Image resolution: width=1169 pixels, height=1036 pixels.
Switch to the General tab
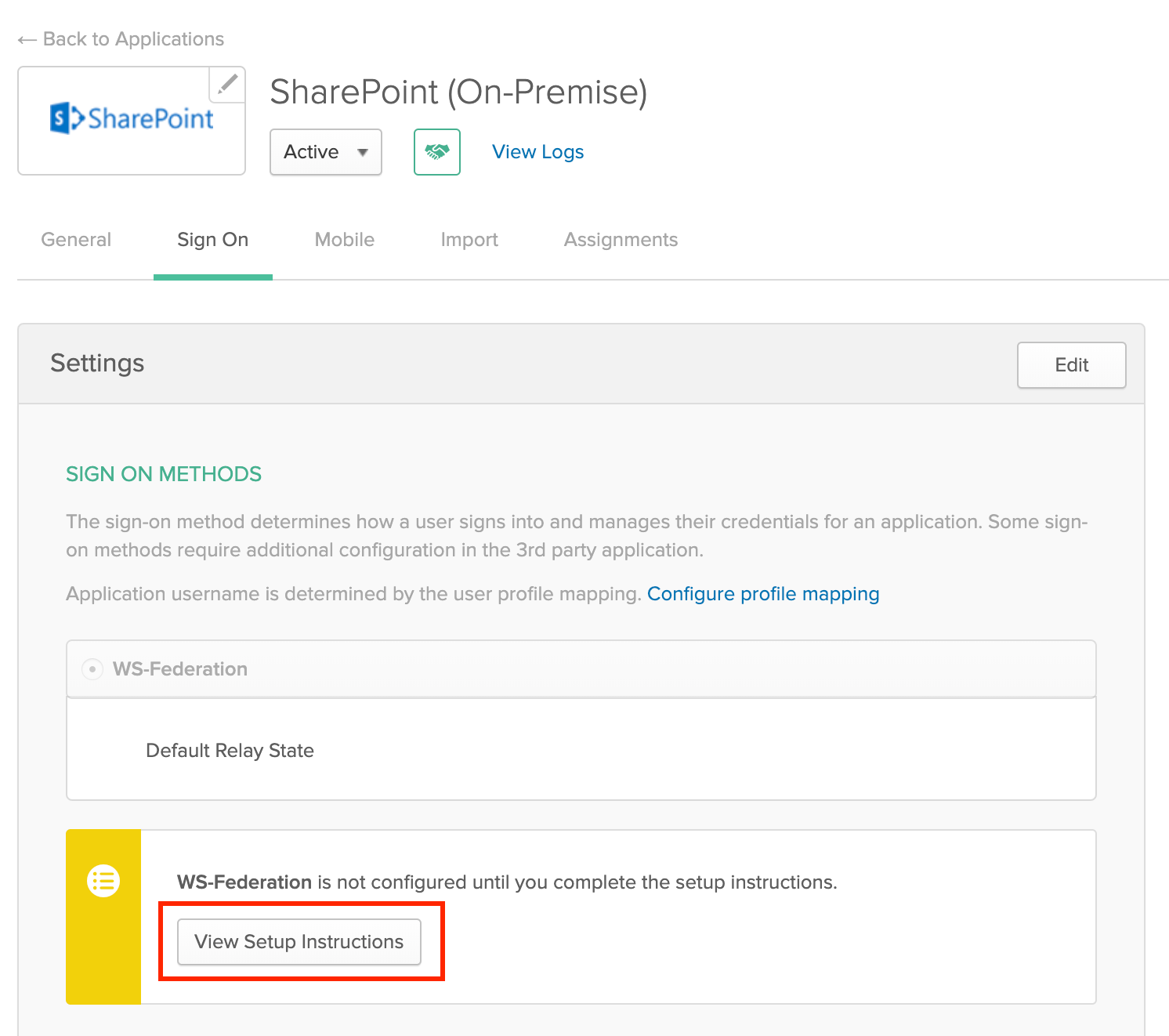coord(76,240)
